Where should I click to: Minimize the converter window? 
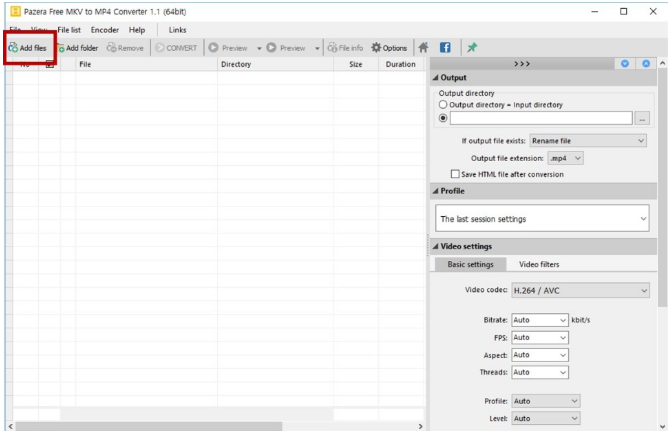pyautogui.click(x=594, y=12)
